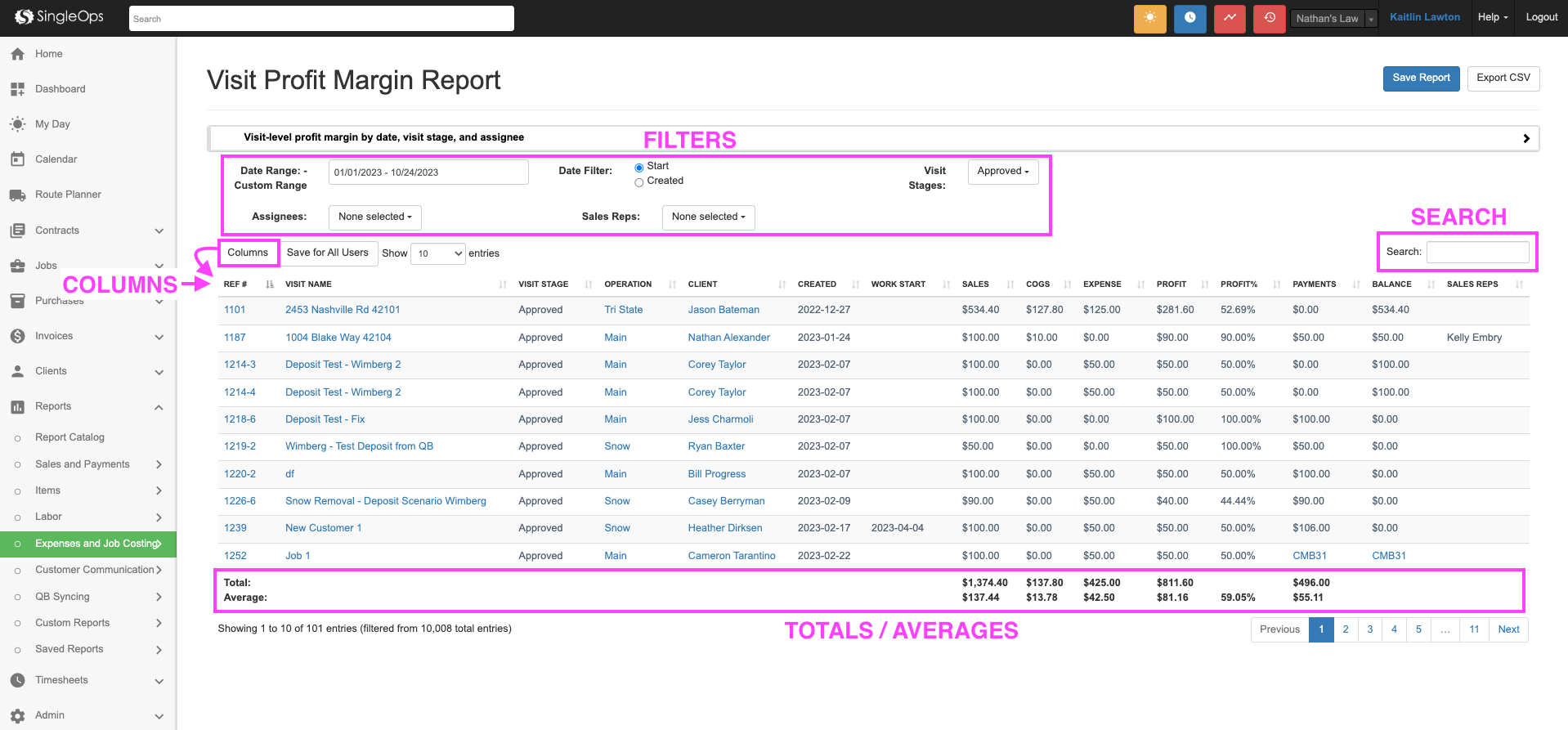Image resolution: width=1568 pixels, height=730 pixels.
Task: Open the Home sidebar icon
Action: point(17,54)
